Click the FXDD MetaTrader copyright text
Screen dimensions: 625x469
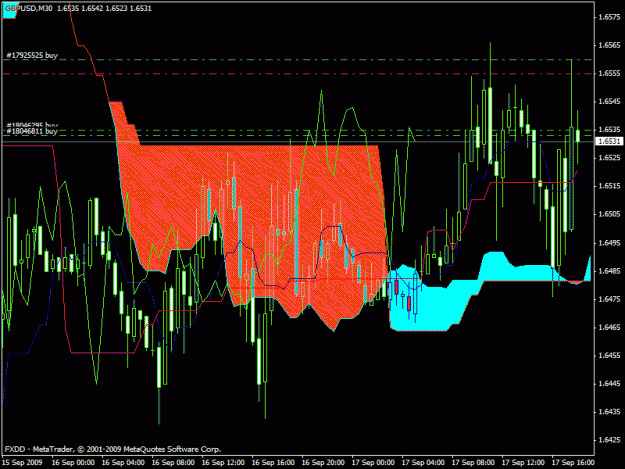coord(113,449)
